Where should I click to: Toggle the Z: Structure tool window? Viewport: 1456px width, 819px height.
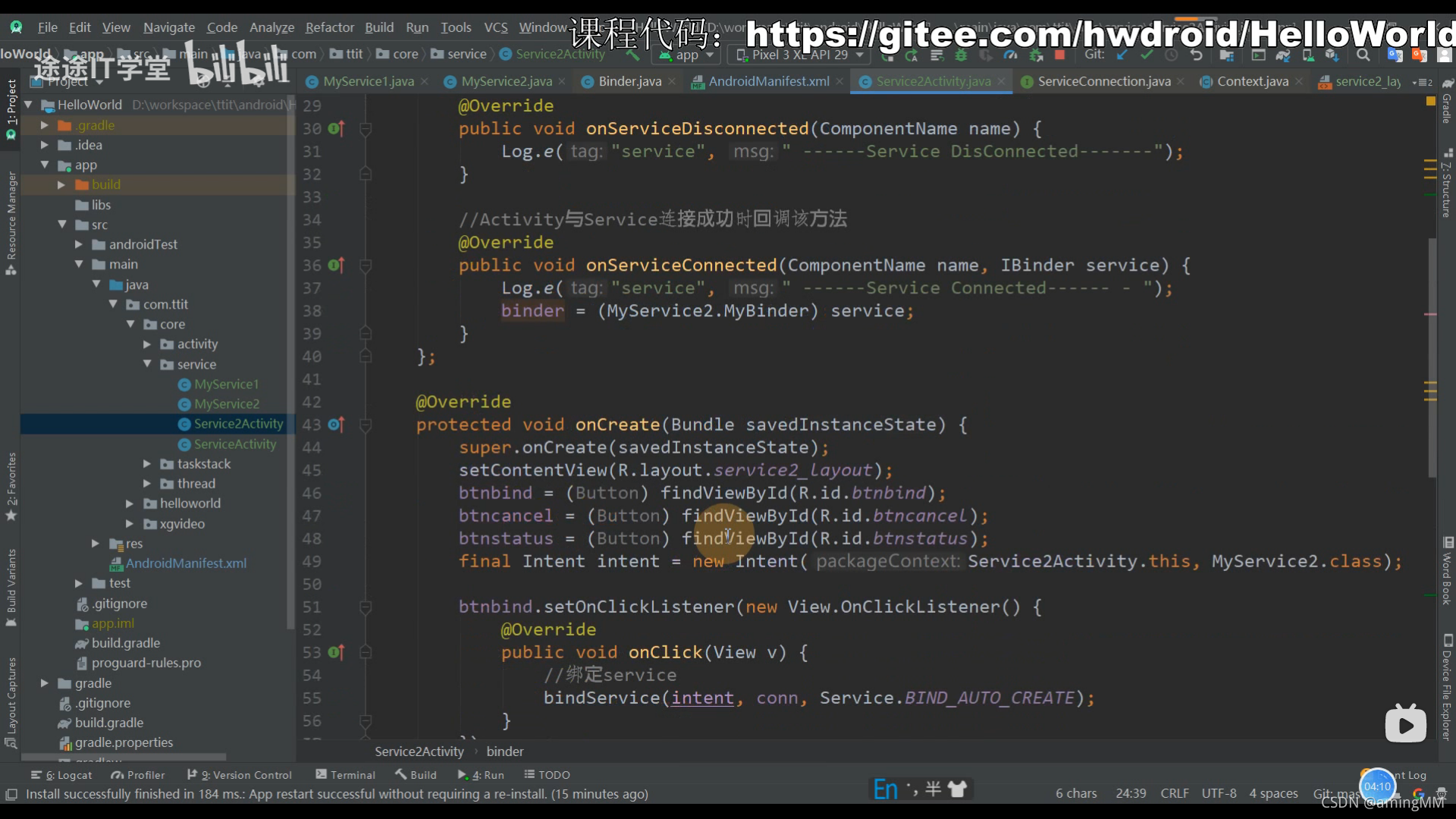(1447, 184)
